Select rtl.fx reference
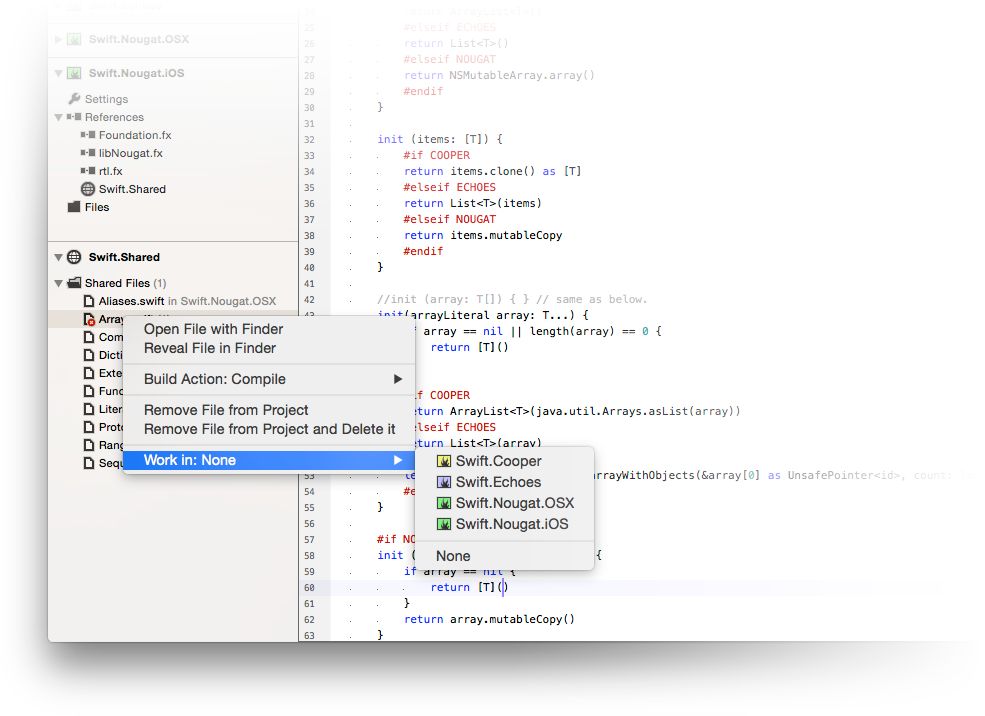This screenshot has width=985, height=716. point(111,171)
